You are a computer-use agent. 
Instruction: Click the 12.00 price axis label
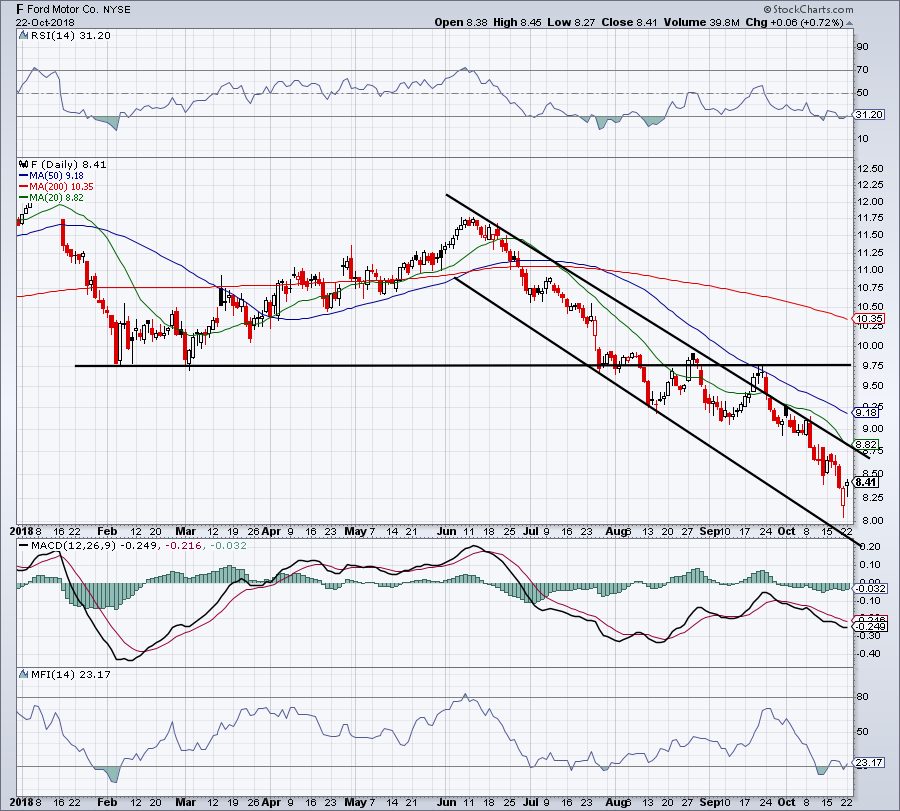pyautogui.click(x=870, y=202)
